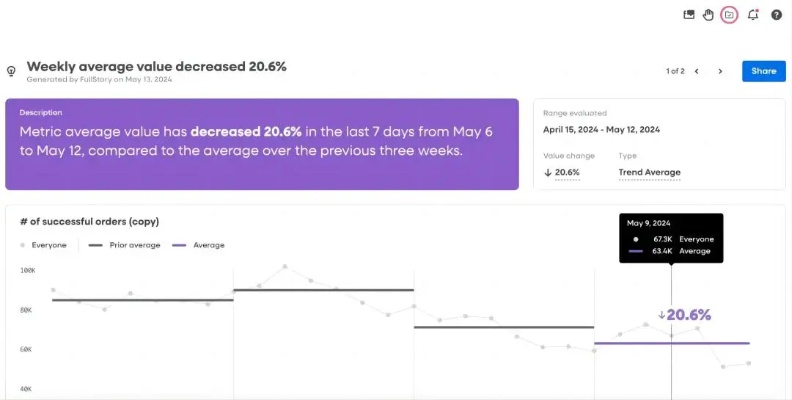Toggle Prior average legend entry
The height and width of the screenshot is (400, 792).
coord(125,245)
